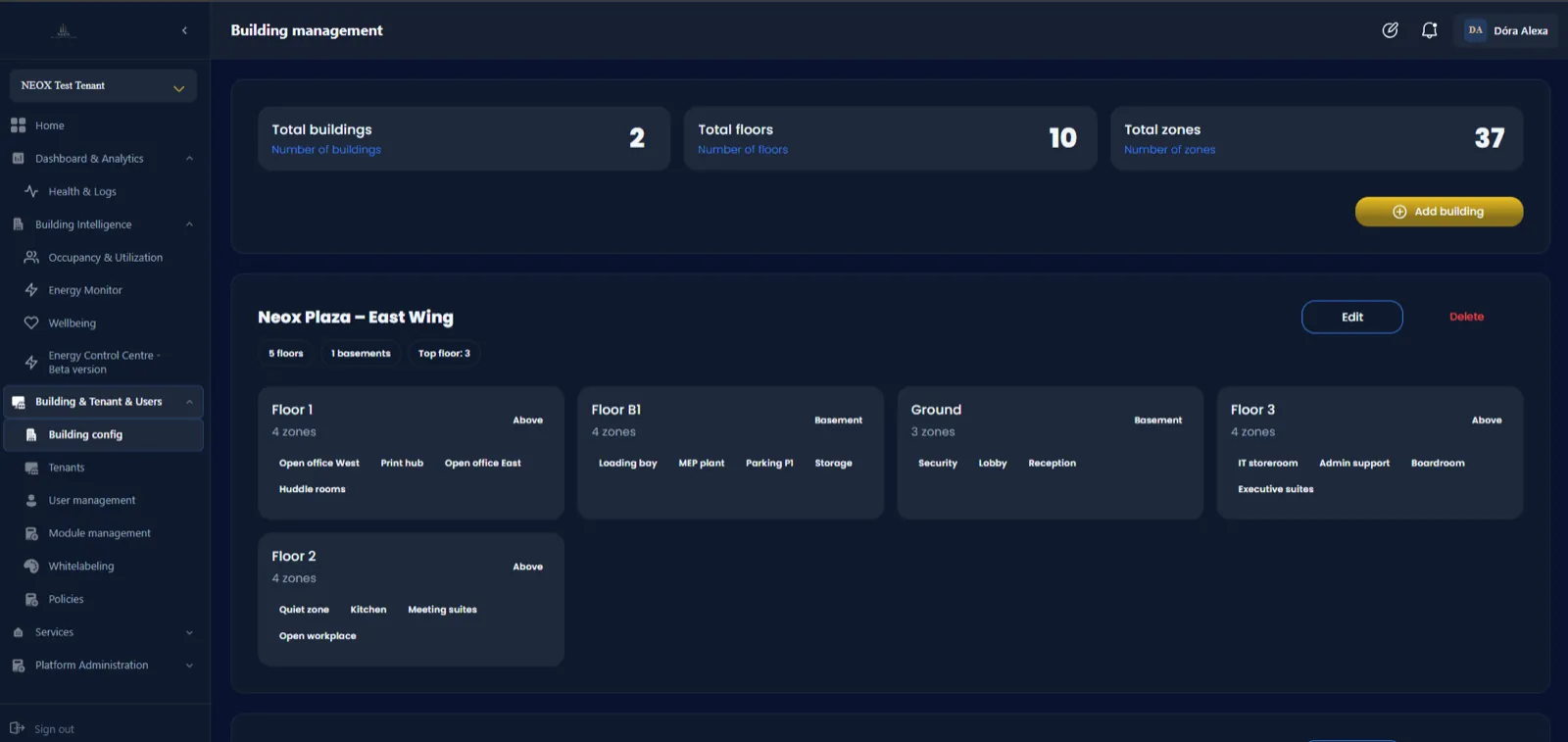Screen dimensions: 1568x742
Task: Click the Whitelabeling palette icon
Action: pyautogui.click(x=31, y=566)
